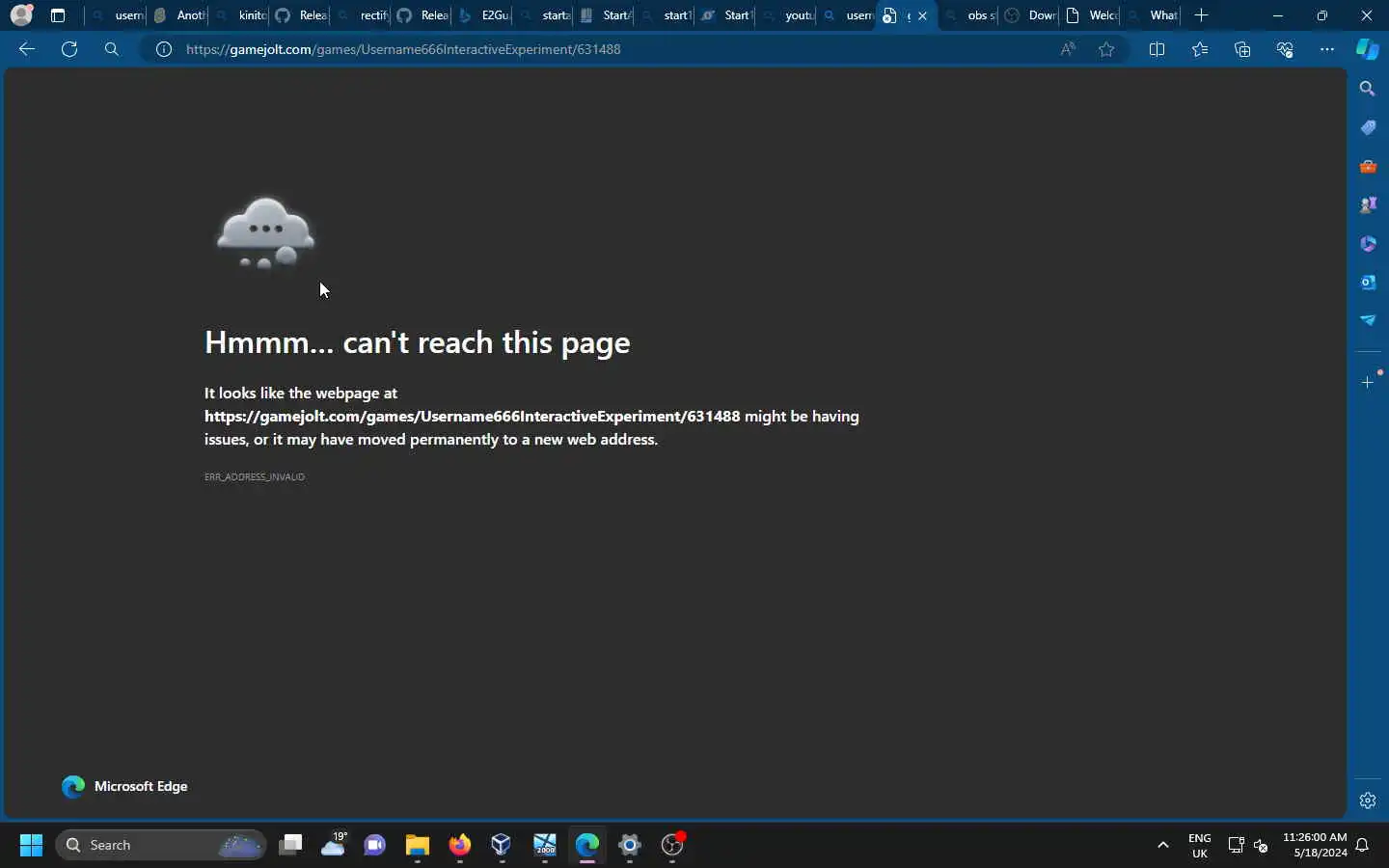Switch to the Anoth tab
The height and width of the screenshot is (868, 1389).
179,15
